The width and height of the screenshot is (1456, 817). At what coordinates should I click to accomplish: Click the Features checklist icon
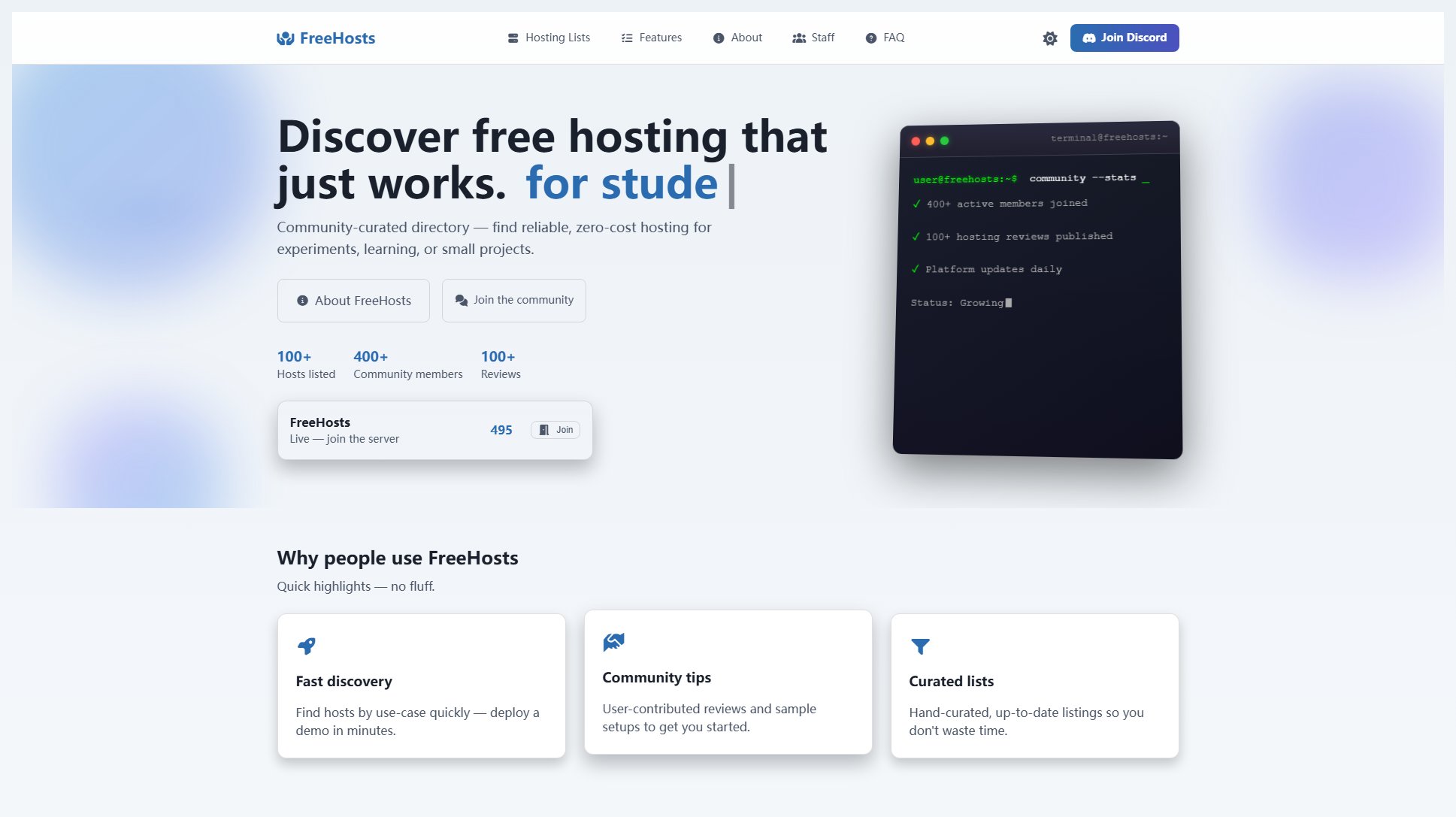(x=625, y=37)
